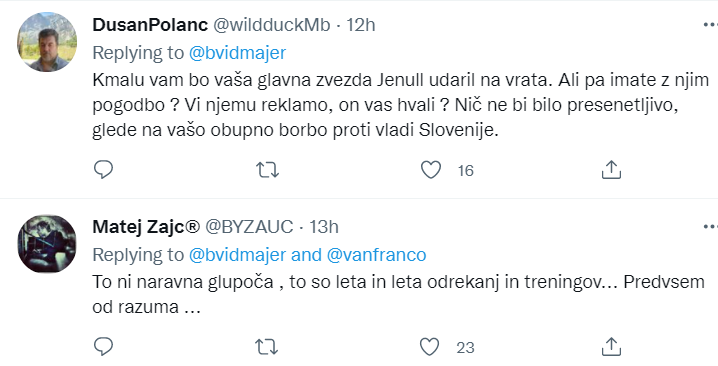718x366 pixels.
Task: Open @vanfranco mention in second tweet
Action: (376, 254)
